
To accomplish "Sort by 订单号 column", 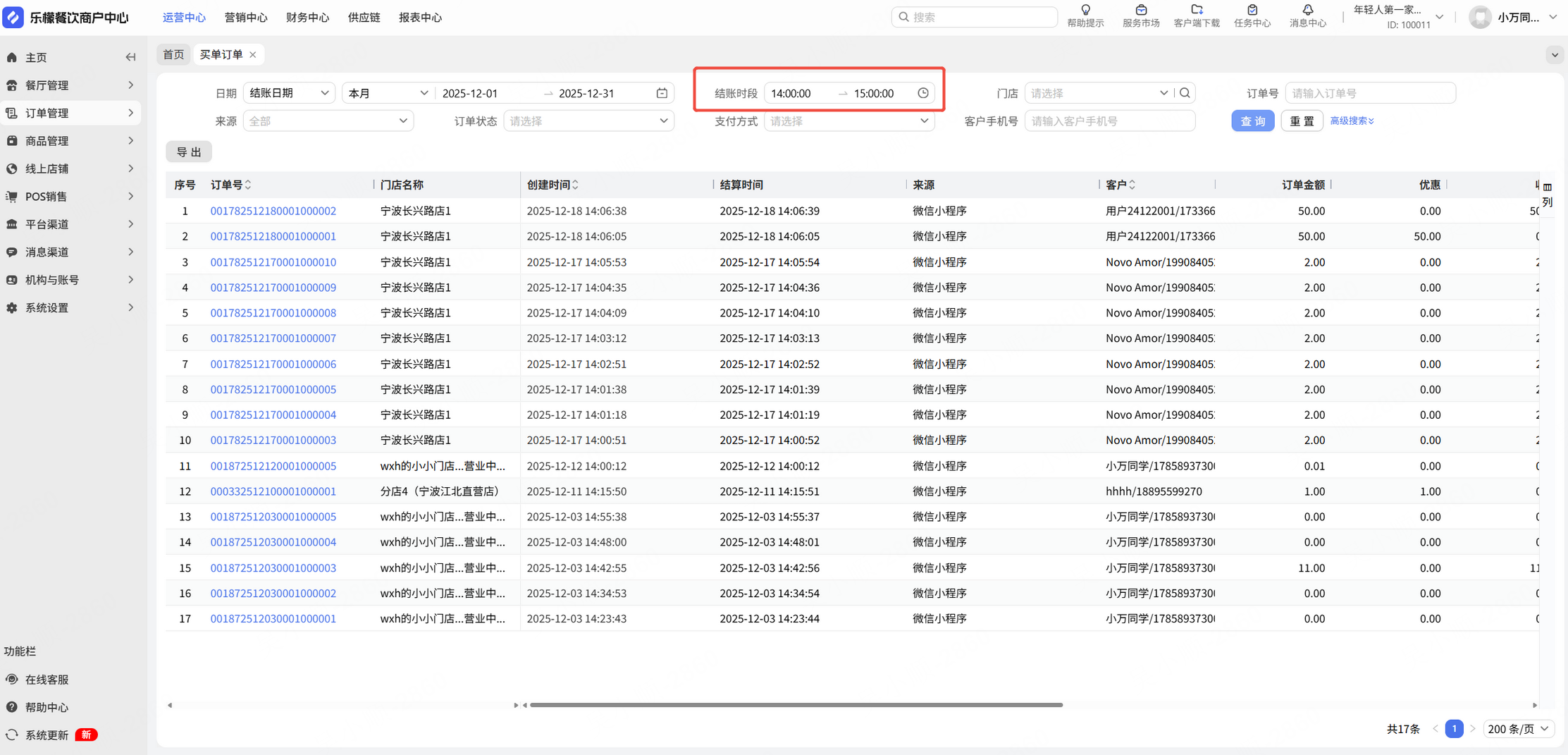I will click(248, 185).
